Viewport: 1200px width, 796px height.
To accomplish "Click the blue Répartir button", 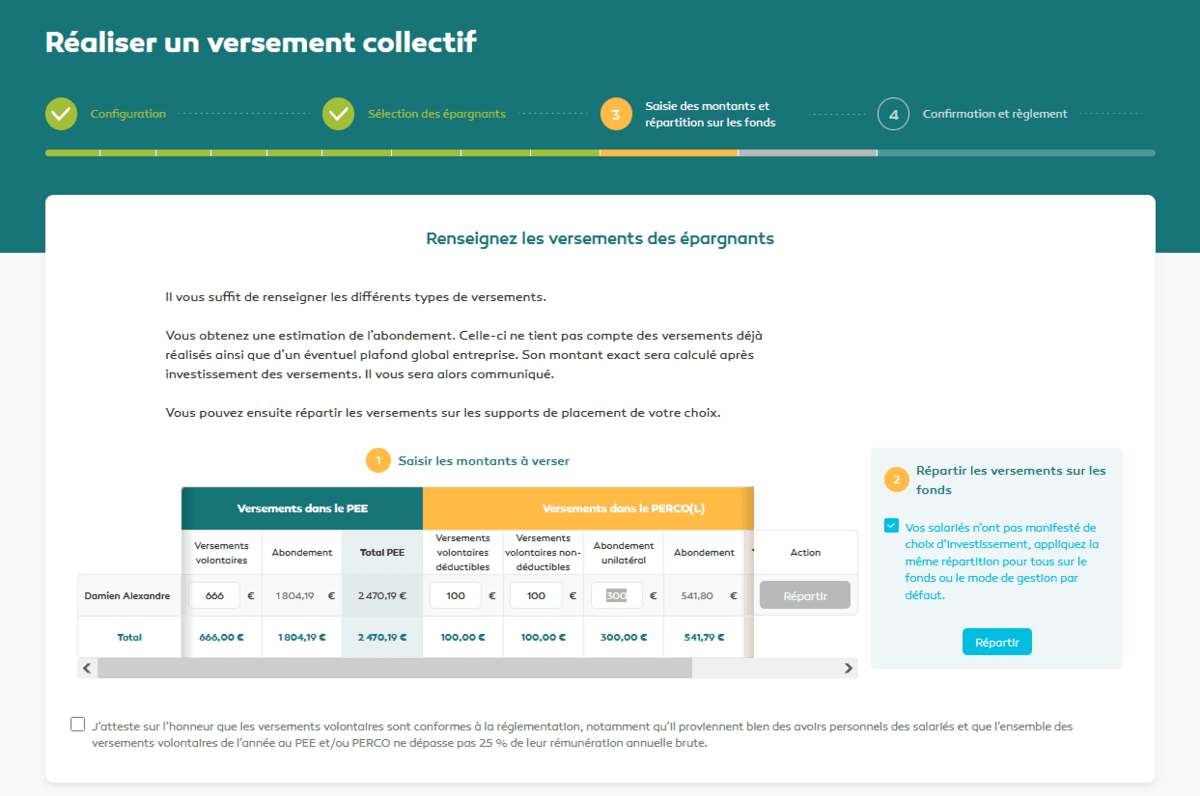I will tap(997, 642).
